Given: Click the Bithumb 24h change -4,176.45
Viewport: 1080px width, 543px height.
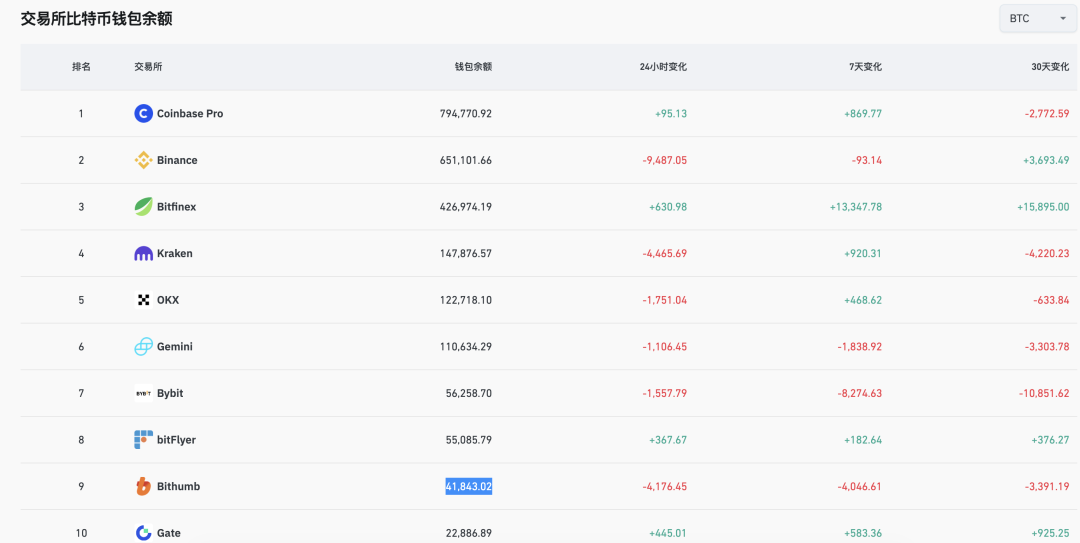Looking at the screenshot, I should tap(664, 486).
